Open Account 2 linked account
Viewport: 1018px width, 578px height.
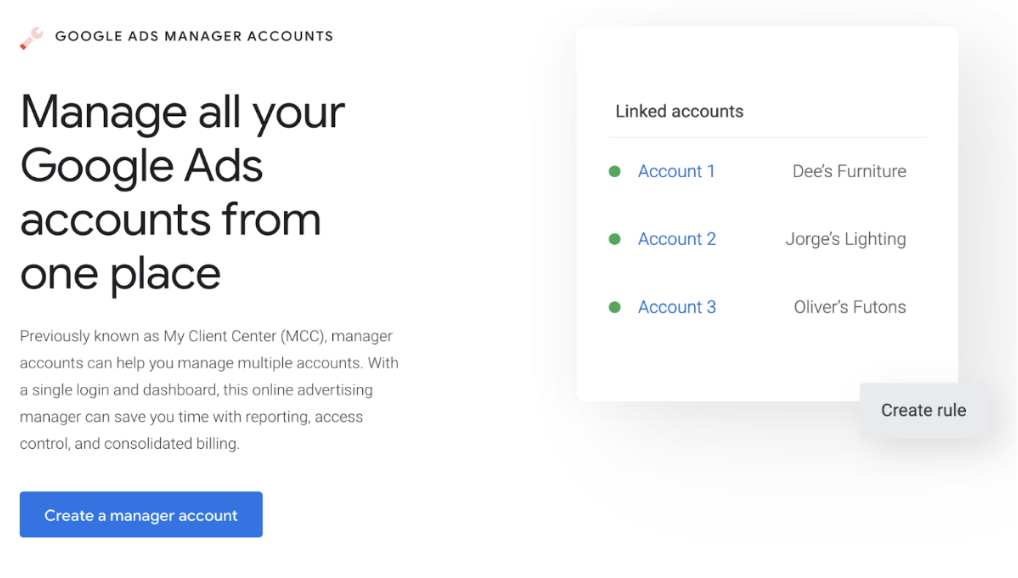coord(676,239)
